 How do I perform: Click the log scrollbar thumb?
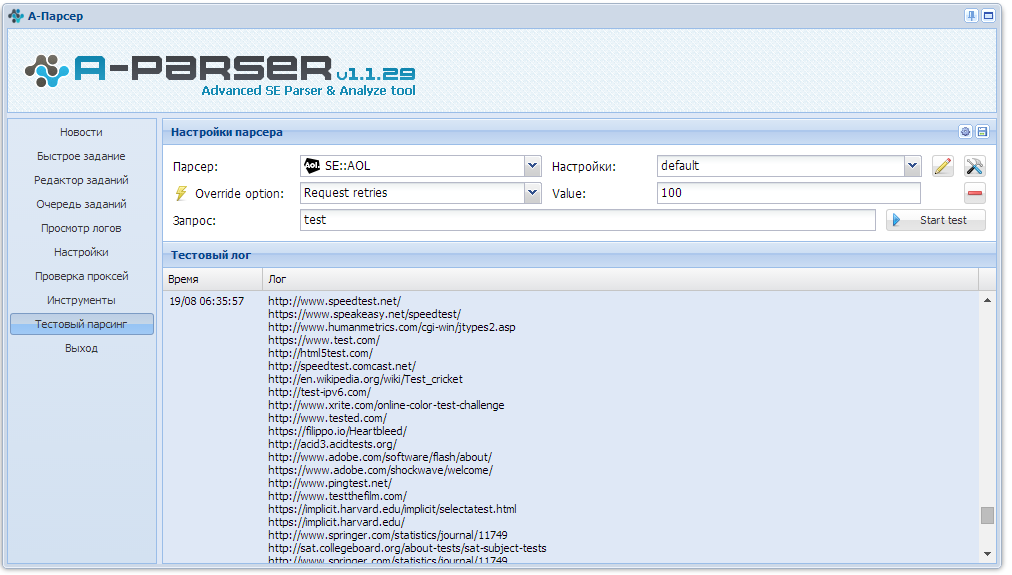(987, 515)
